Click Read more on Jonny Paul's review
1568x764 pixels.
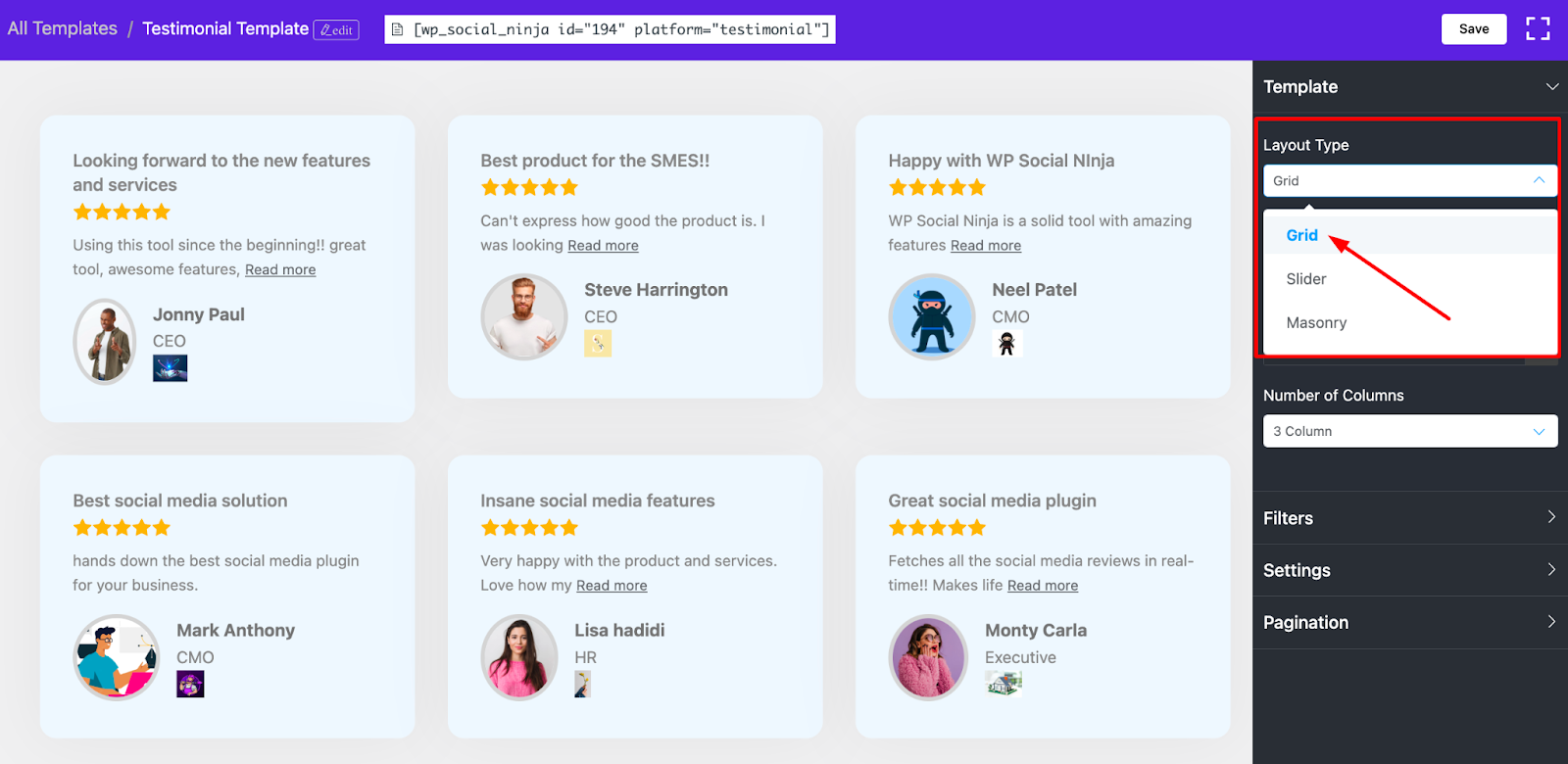(280, 270)
